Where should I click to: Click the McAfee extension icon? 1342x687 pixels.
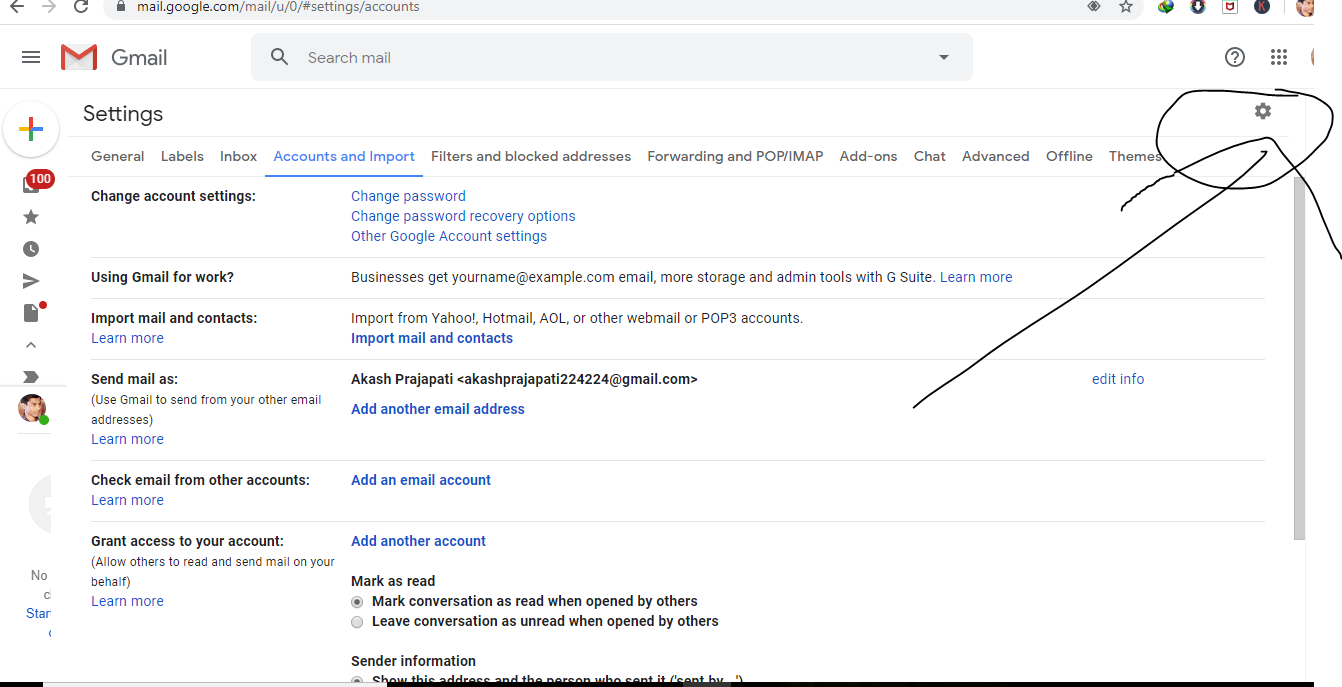coord(1230,6)
